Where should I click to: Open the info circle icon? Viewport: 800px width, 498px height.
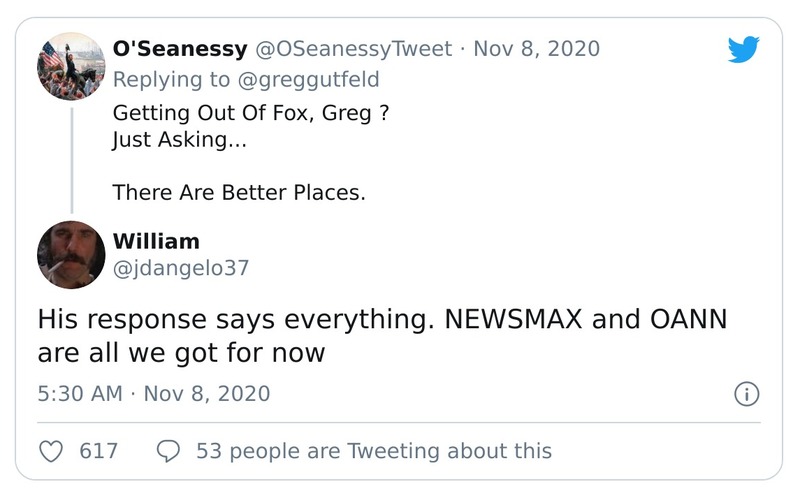[746, 394]
